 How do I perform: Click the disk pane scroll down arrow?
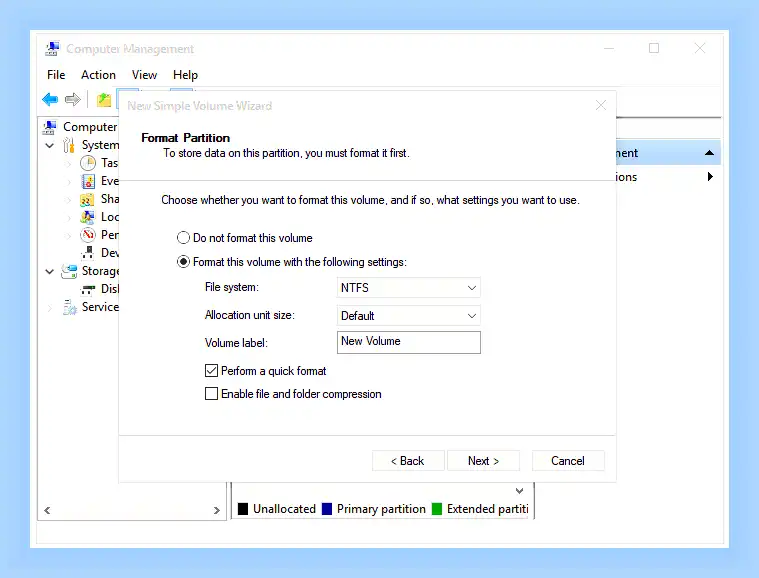(x=519, y=491)
